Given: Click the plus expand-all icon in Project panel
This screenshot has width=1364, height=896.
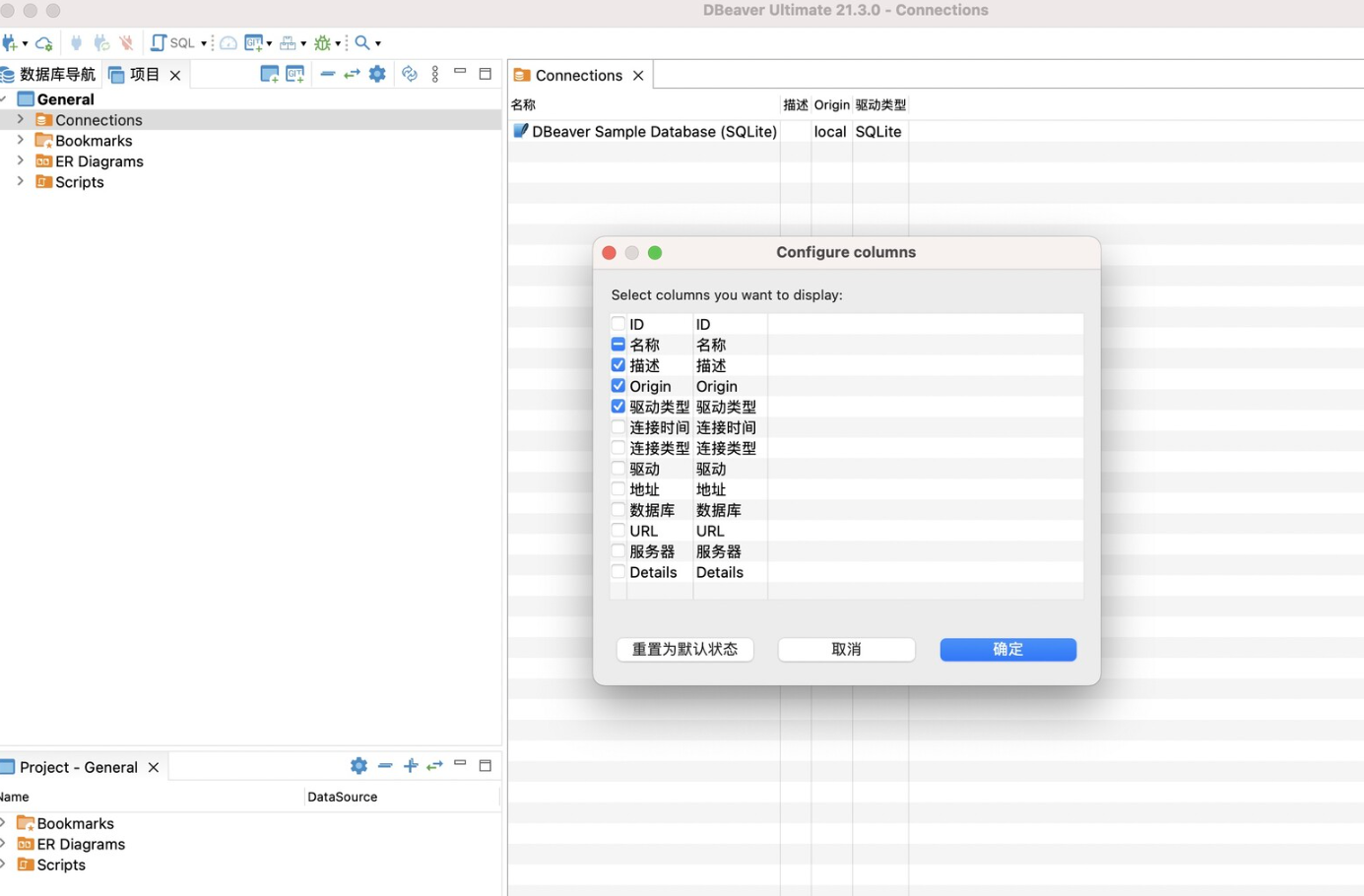Looking at the screenshot, I should (x=411, y=766).
